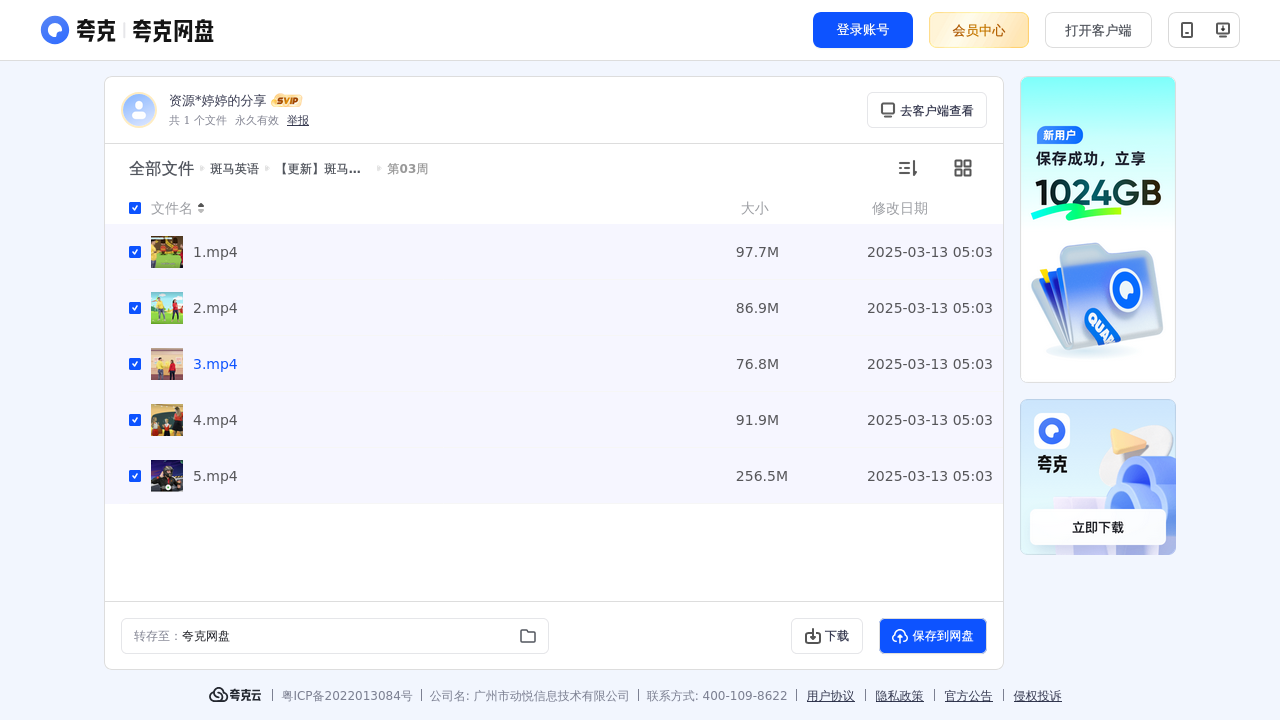Click the 下载 button
Screen dimensions: 1280x720
tap(827, 636)
